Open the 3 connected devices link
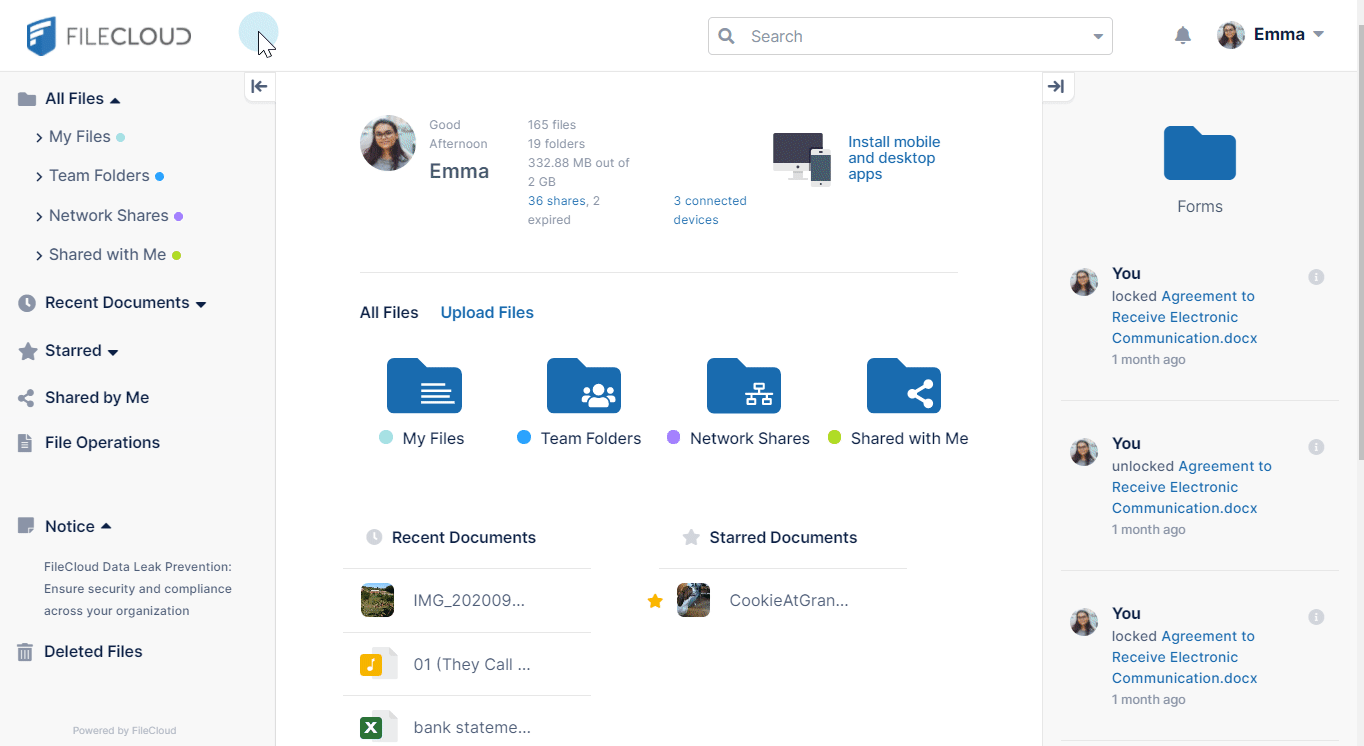This screenshot has height=746, width=1364. 709,210
